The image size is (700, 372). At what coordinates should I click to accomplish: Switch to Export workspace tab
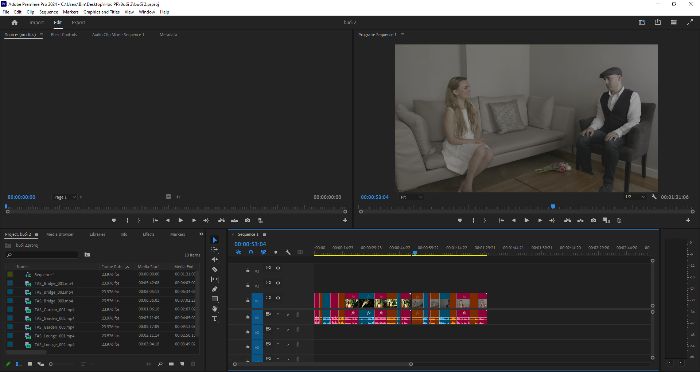pos(79,22)
